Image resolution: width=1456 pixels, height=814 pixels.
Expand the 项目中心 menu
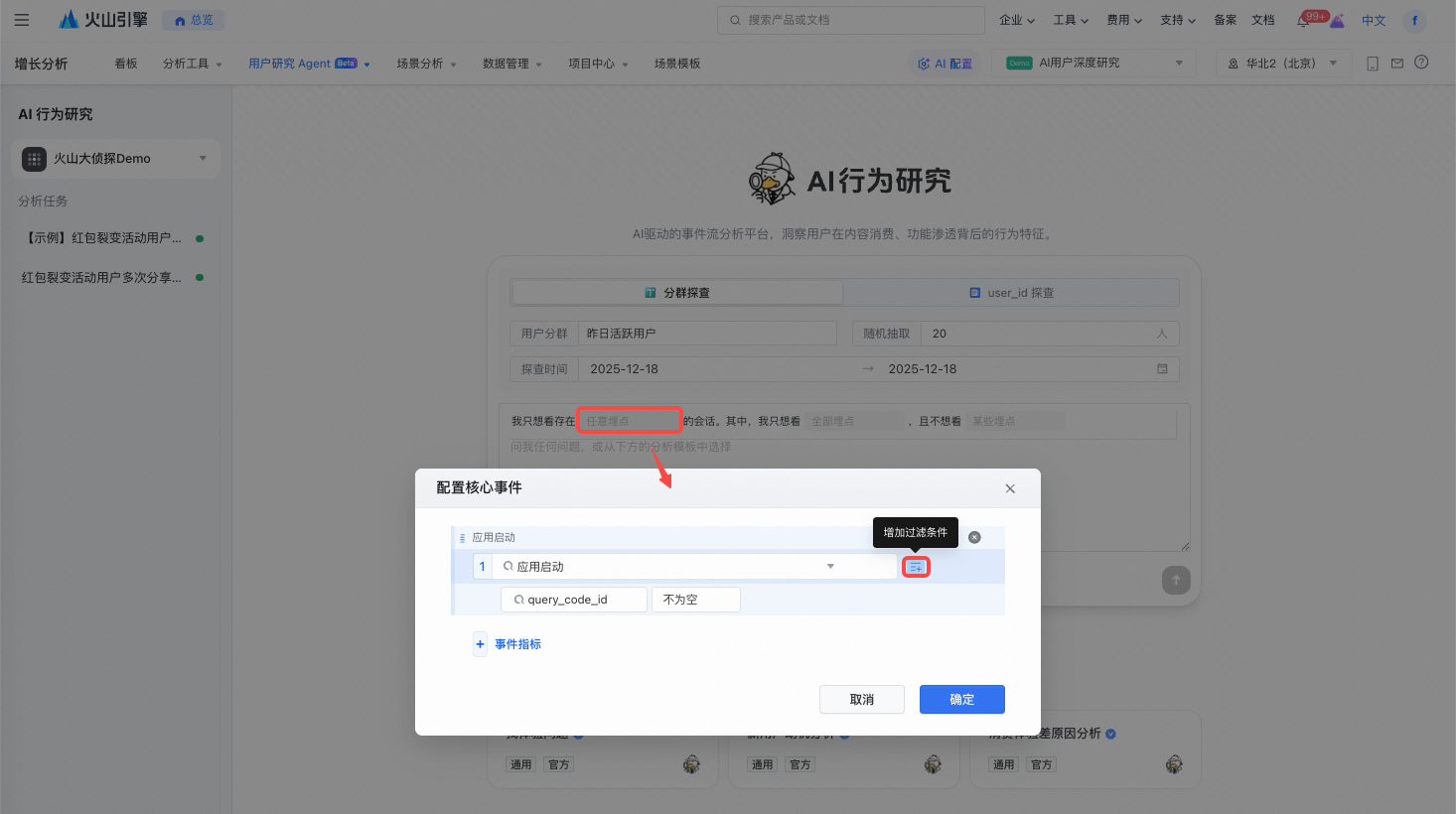(598, 64)
